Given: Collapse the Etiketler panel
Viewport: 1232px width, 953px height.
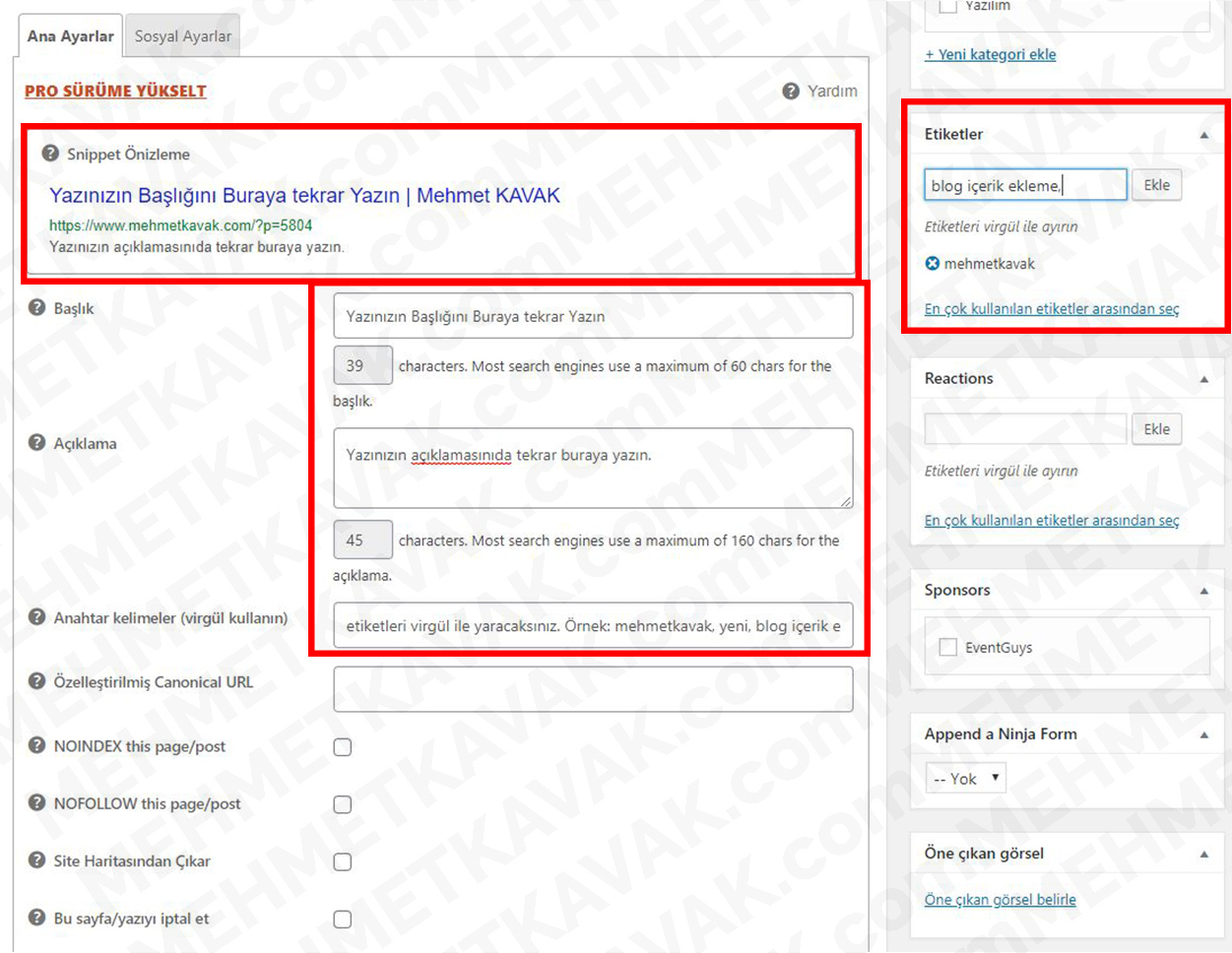Looking at the screenshot, I should point(1203,135).
